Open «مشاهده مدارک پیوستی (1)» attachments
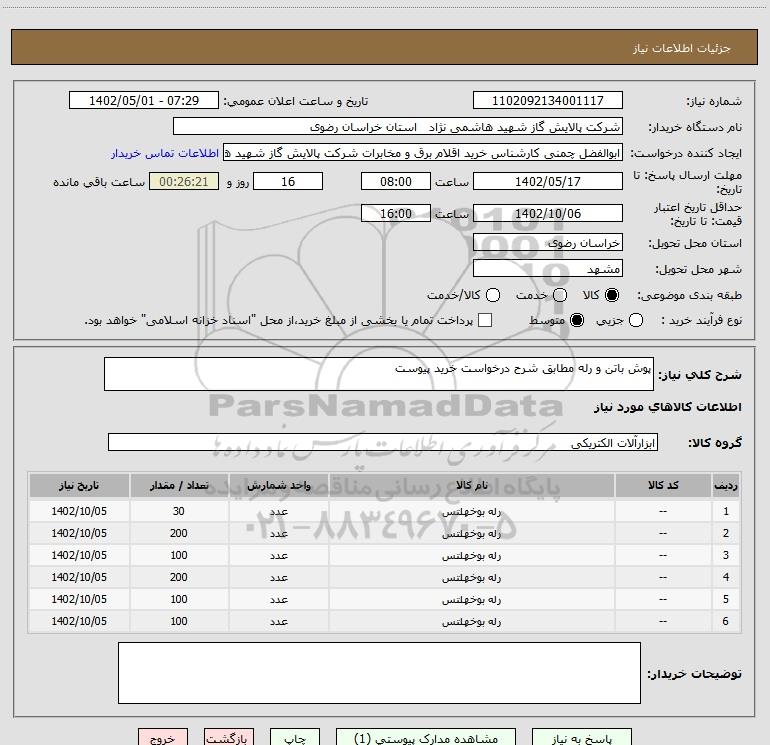Image resolution: width=770 pixels, height=745 pixels. pyautogui.click(x=433, y=738)
